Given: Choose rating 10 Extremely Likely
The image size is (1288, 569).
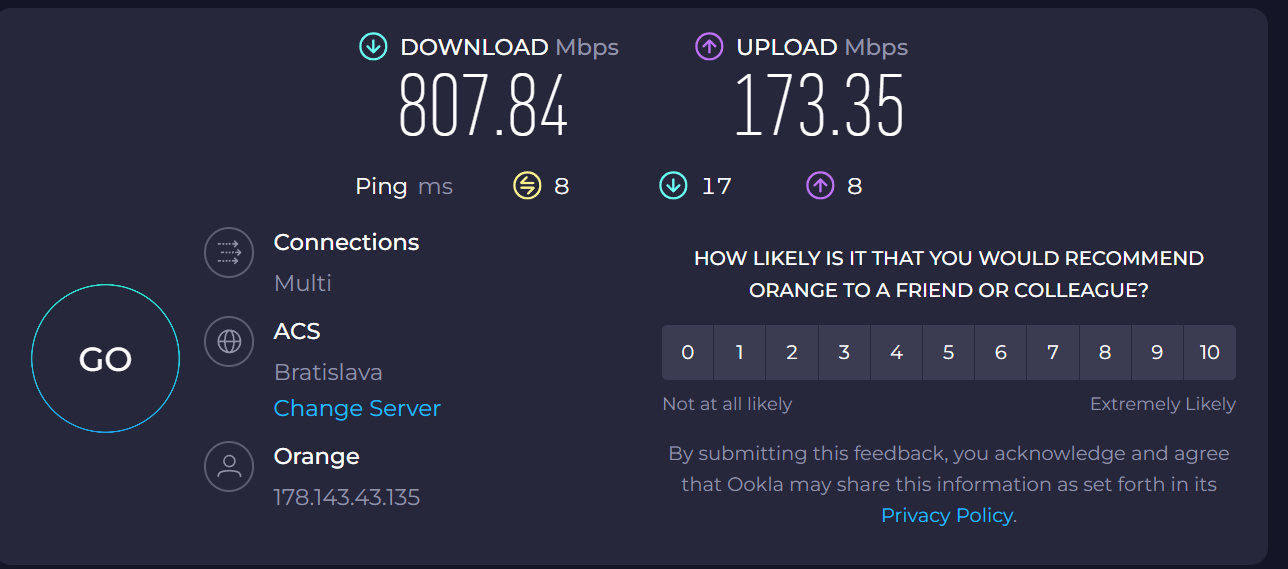Looking at the screenshot, I should [1209, 352].
